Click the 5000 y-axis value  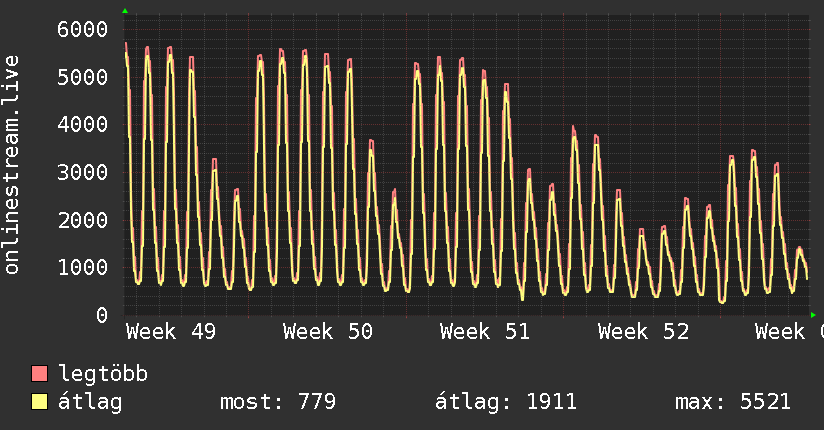pyautogui.click(x=81, y=77)
